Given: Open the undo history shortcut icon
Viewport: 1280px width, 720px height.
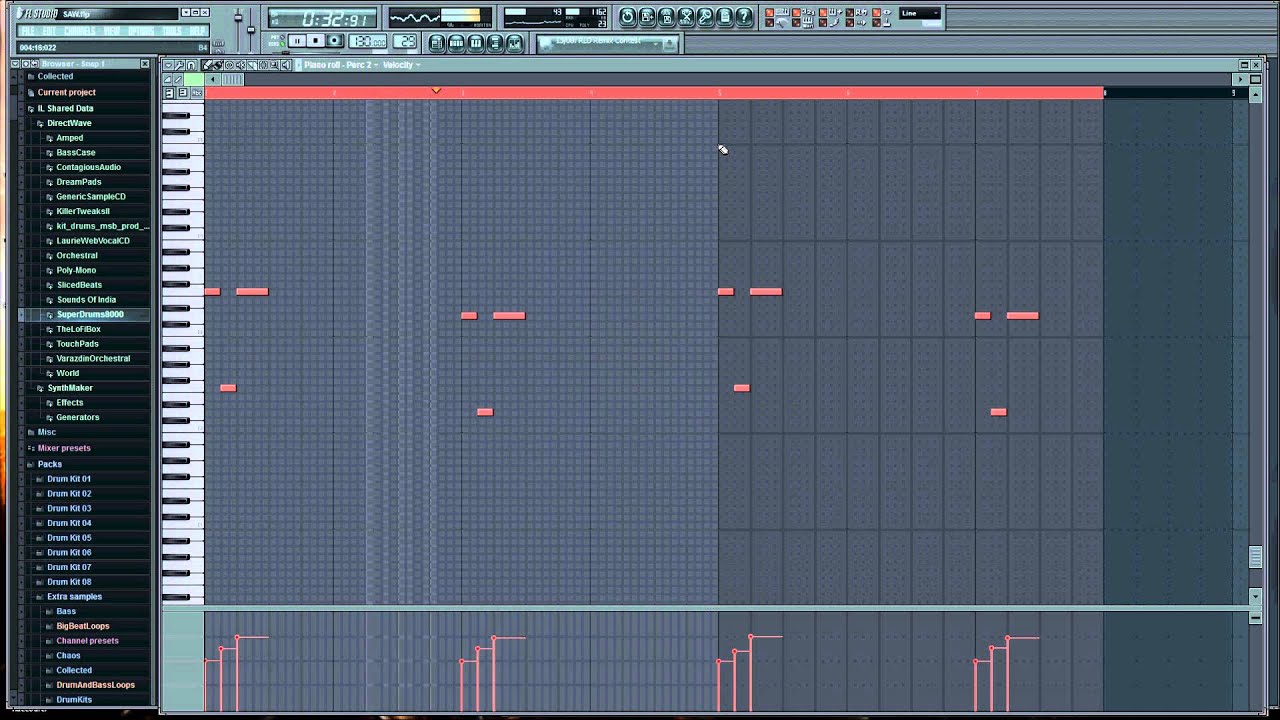Looking at the screenshot, I should (x=627, y=16).
